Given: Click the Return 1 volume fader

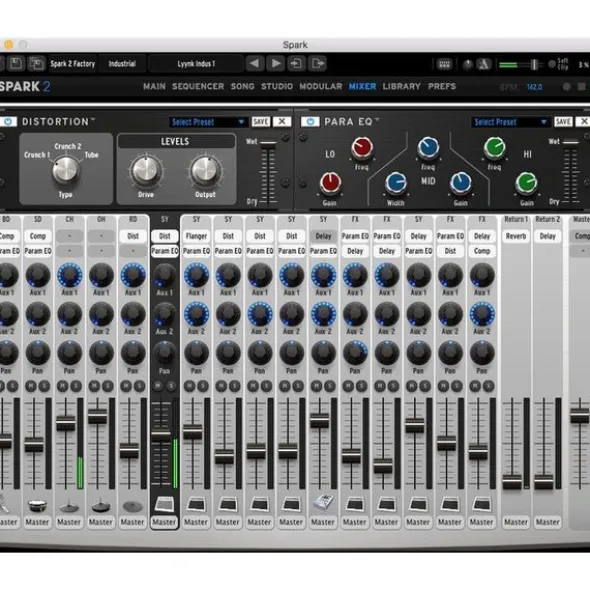Looking at the screenshot, I should (x=512, y=481).
